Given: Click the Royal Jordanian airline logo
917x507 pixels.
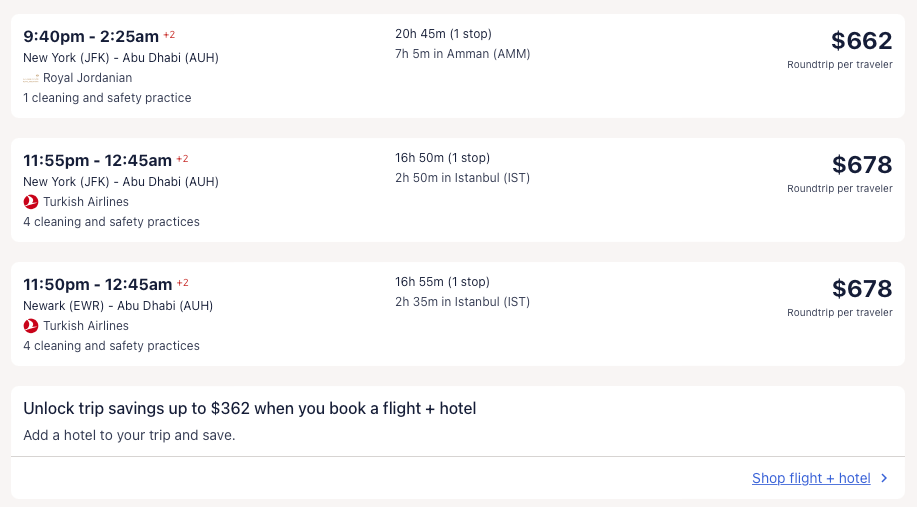Looking at the screenshot, I should tap(31, 78).
